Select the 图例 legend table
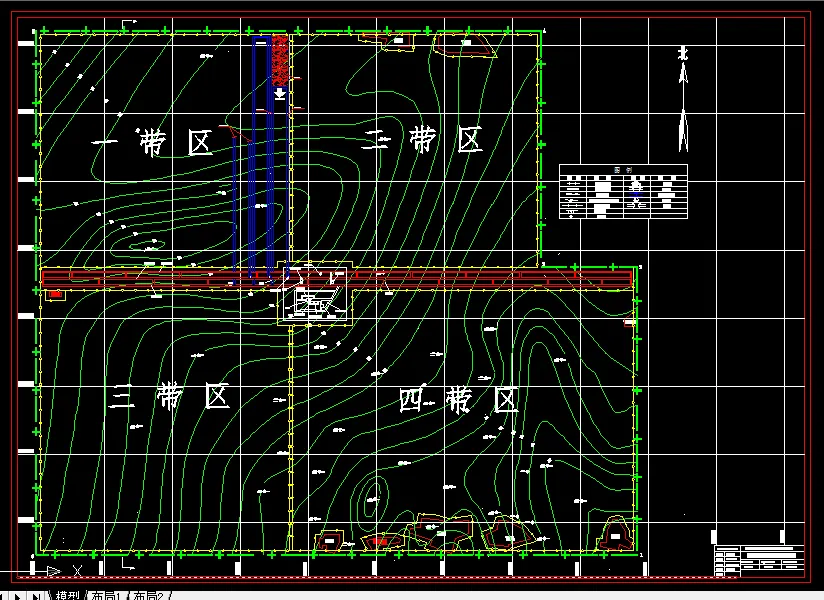The height and width of the screenshot is (600, 824). (x=623, y=192)
